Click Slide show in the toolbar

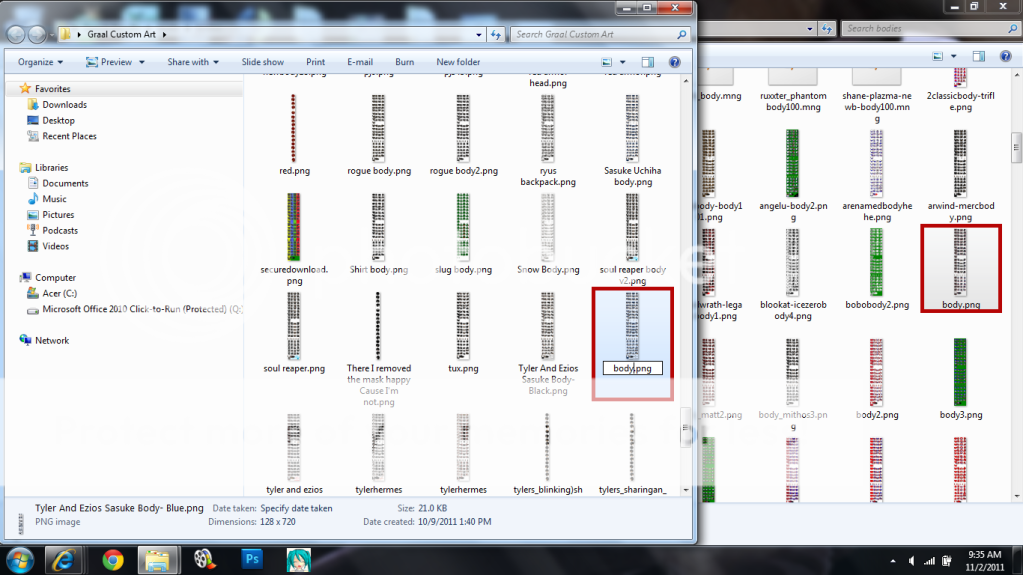click(x=263, y=62)
